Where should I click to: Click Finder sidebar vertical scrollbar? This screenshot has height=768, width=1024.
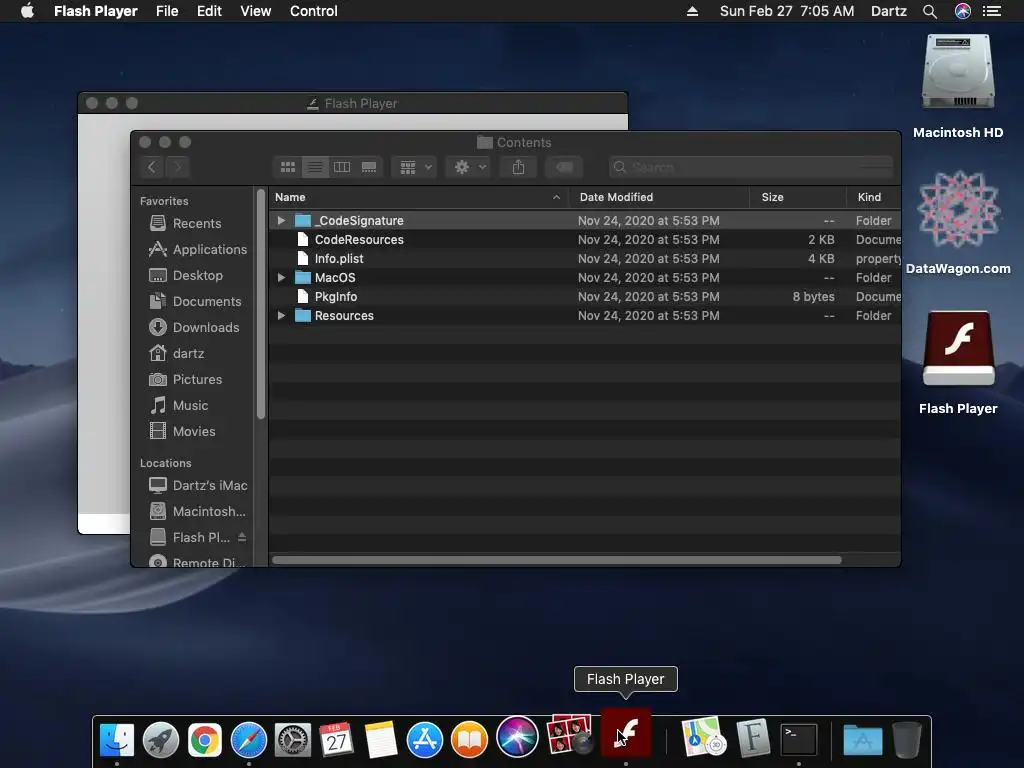(x=261, y=304)
